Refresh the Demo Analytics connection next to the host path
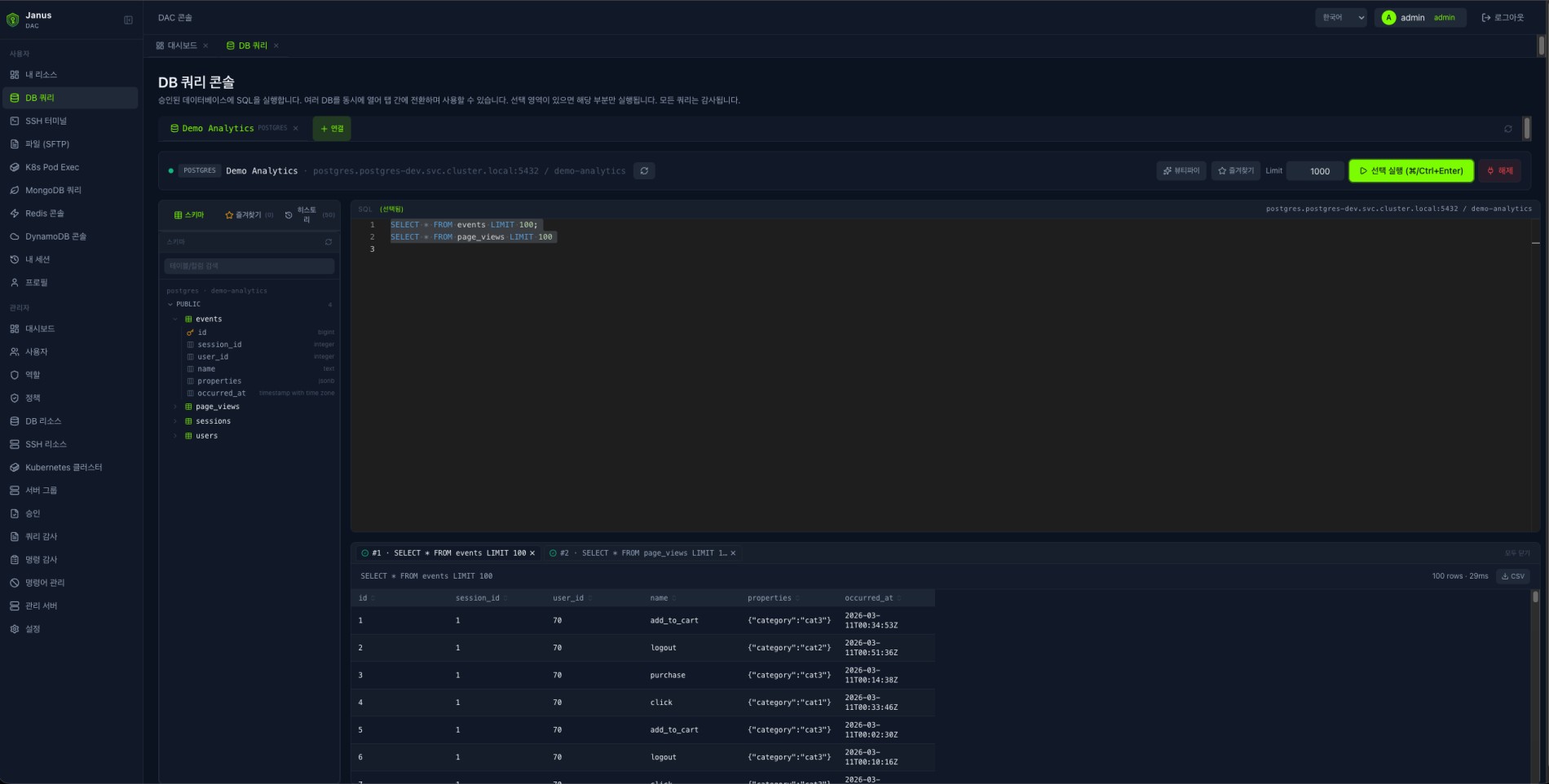The width and height of the screenshot is (1549, 784). coord(644,170)
